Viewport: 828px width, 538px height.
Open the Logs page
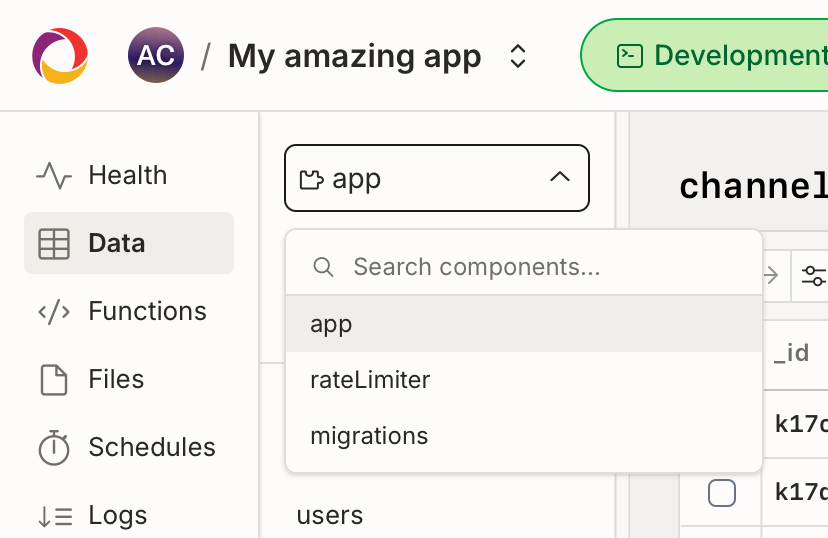click(x=129, y=515)
